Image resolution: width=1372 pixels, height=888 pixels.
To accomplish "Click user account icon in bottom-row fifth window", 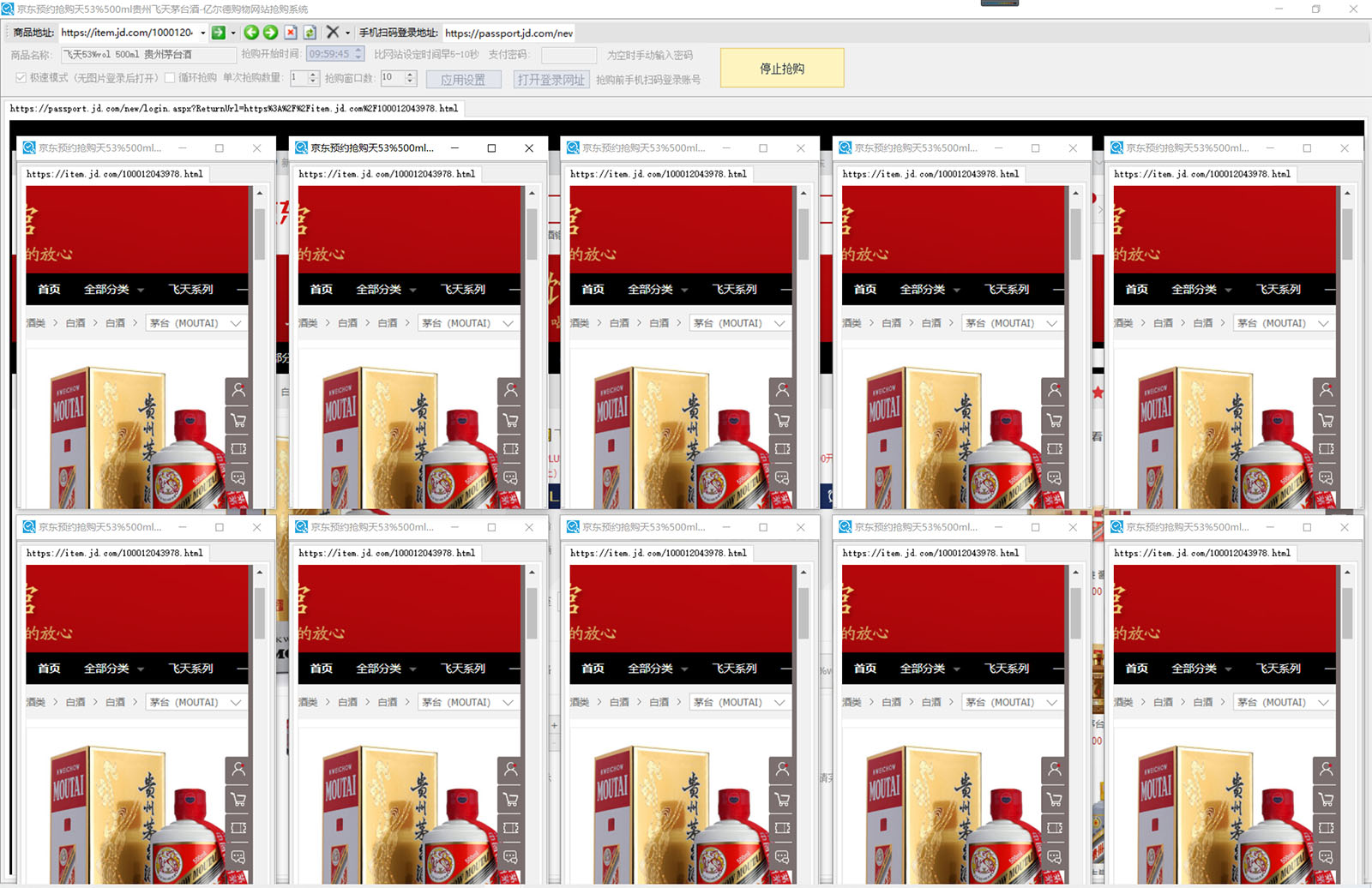I will [x=1326, y=770].
